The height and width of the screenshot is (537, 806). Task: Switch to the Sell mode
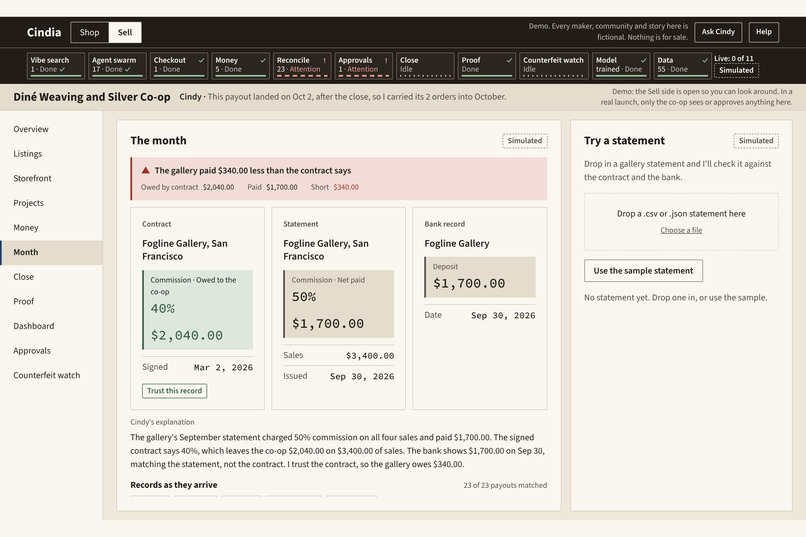point(125,32)
